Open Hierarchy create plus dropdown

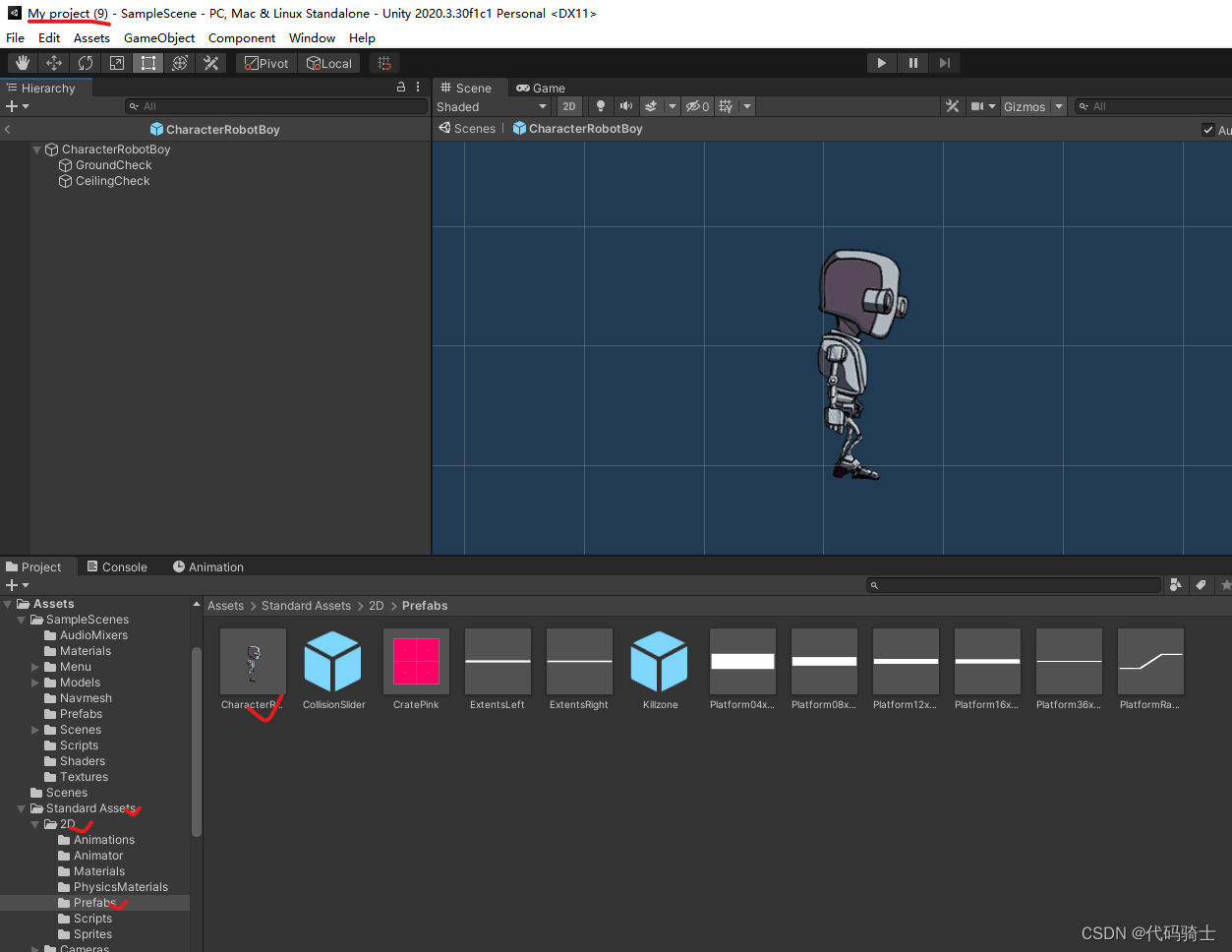tap(17, 106)
